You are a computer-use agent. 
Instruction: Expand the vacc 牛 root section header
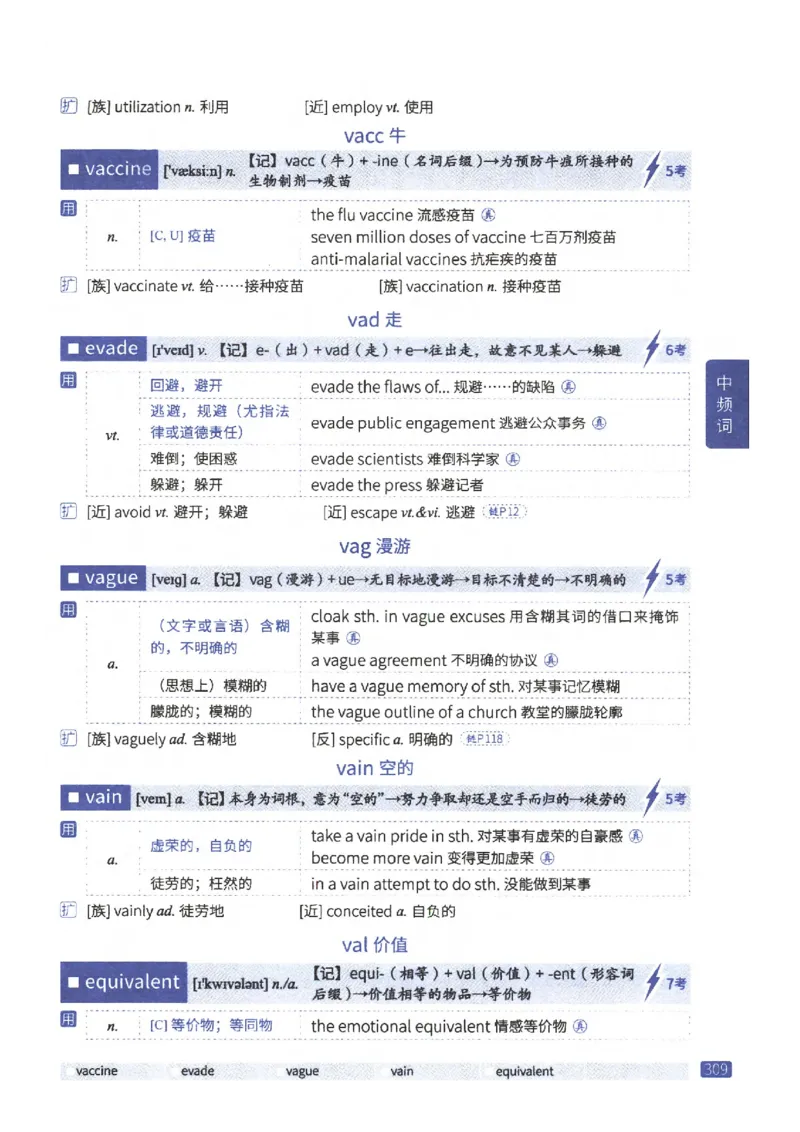click(375, 135)
